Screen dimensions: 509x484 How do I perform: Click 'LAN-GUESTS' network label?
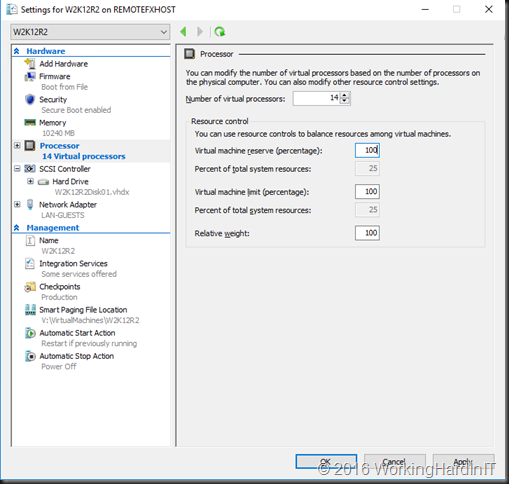[63, 215]
